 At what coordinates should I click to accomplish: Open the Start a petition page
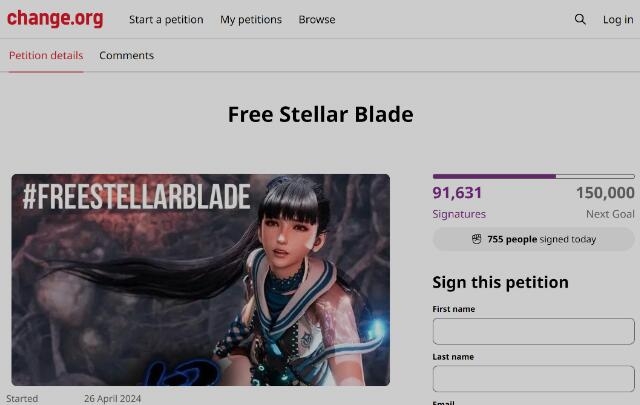(x=166, y=20)
